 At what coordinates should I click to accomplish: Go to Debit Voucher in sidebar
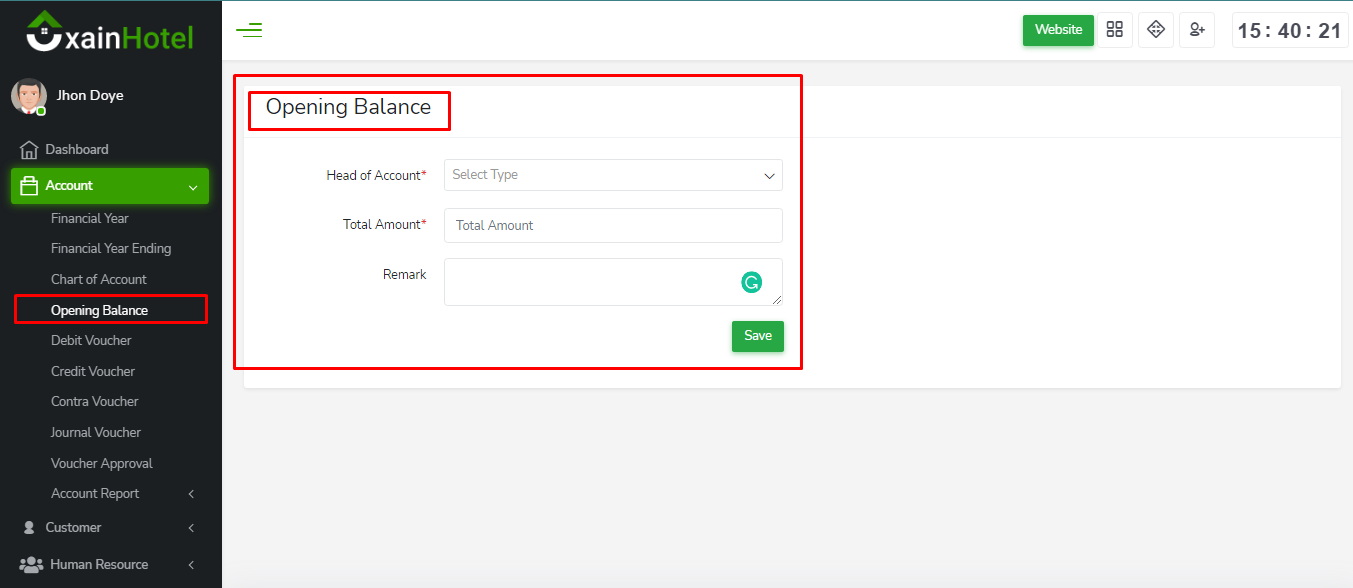91,341
